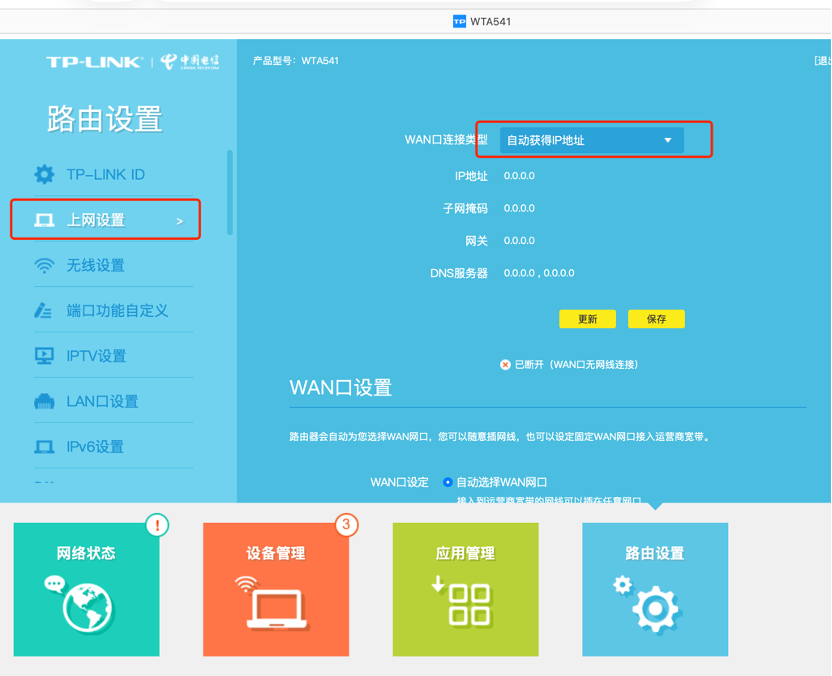Click the WAN口设置 section heading
Image resolution: width=832 pixels, height=676 pixels.
point(341,388)
